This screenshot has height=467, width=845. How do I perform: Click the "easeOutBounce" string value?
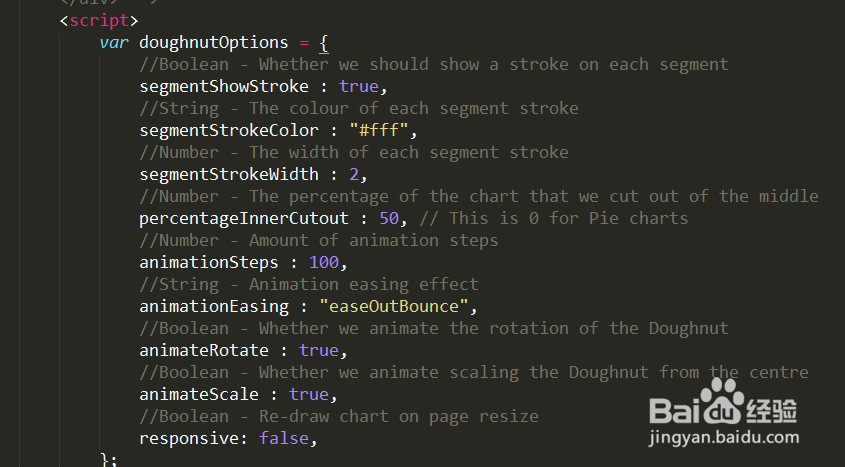pyautogui.click(x=393, y=306)
